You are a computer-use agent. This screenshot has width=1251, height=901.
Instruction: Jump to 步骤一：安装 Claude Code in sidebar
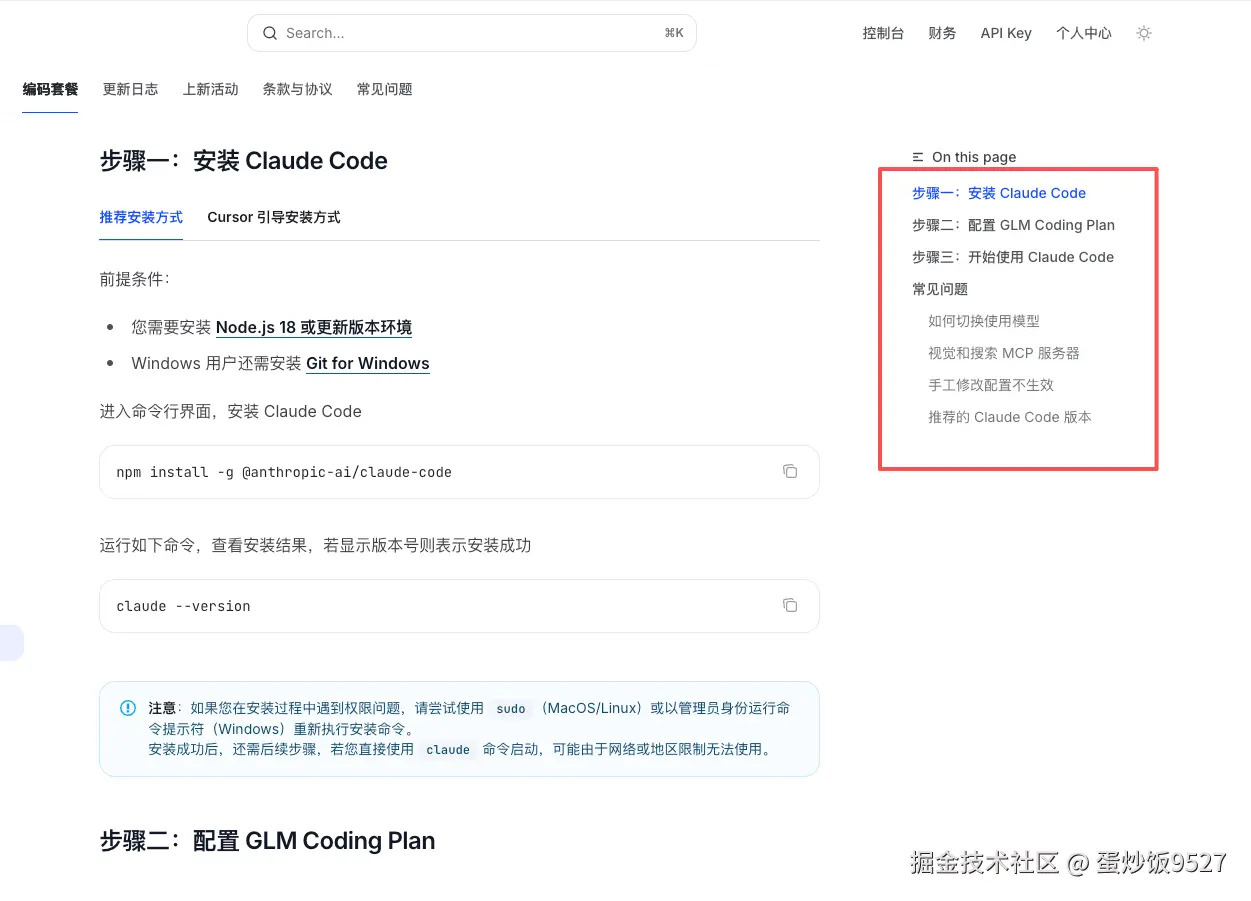999,193
